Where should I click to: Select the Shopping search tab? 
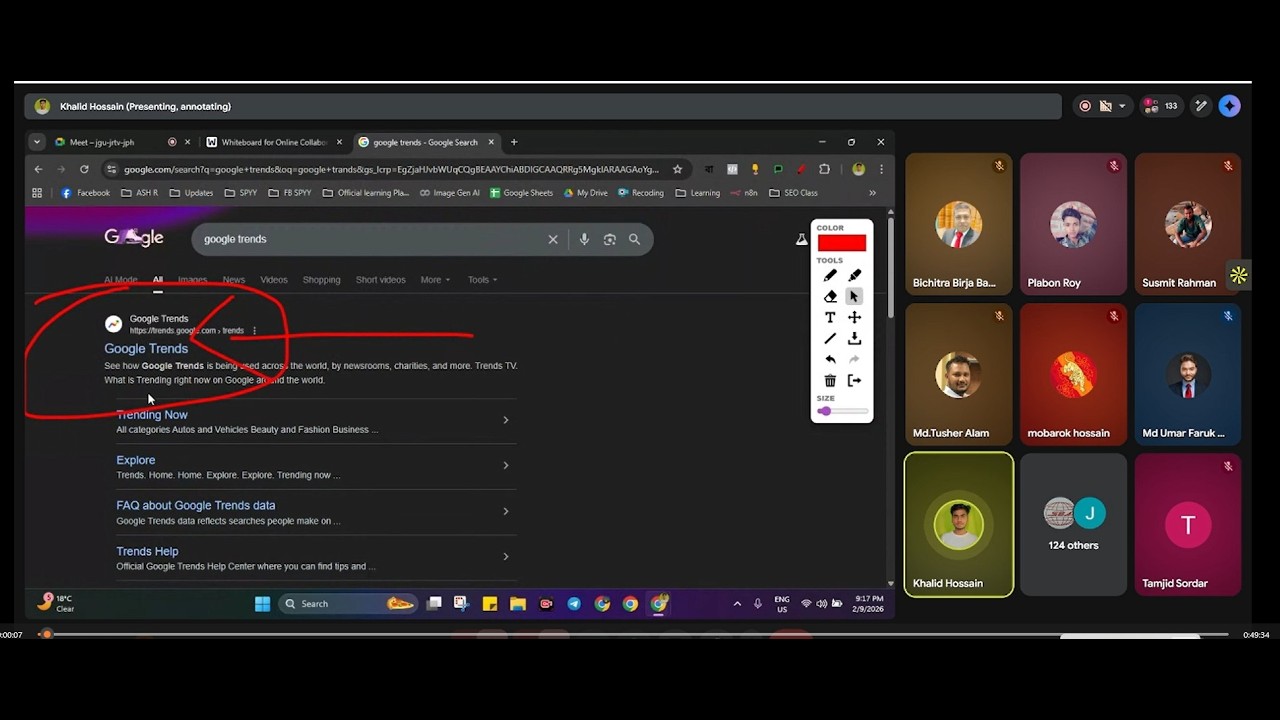(x=322, y=280)
